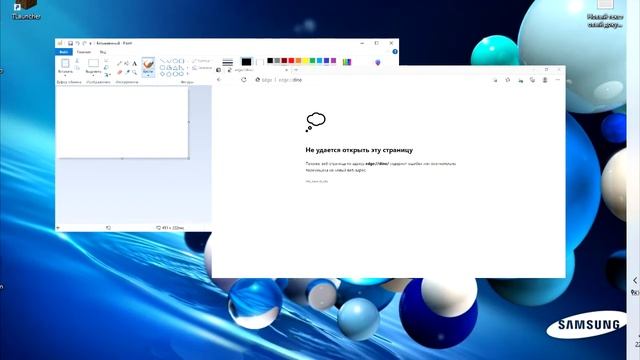Pick the orange color swatch
640x360 pixels.
[298, 60]
